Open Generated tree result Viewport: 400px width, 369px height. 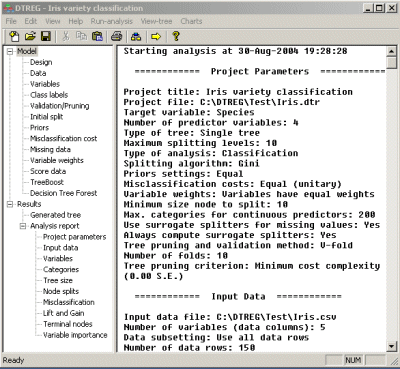[x=55, y=215]
